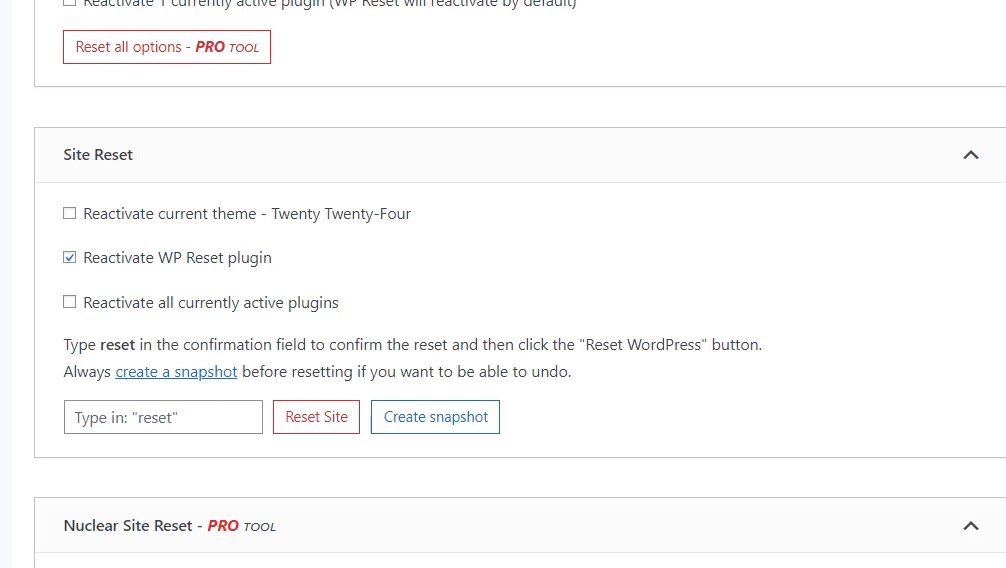Image resolution: width=1006 pixels, height=568 pixels.
Task: Uncheck the Reactivate WP Reset plugin checkbox
Action: 69,257
